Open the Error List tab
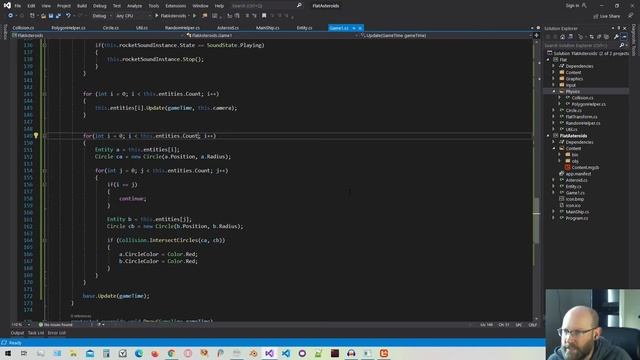Screen dimensions: 640x360 point(57,333)
